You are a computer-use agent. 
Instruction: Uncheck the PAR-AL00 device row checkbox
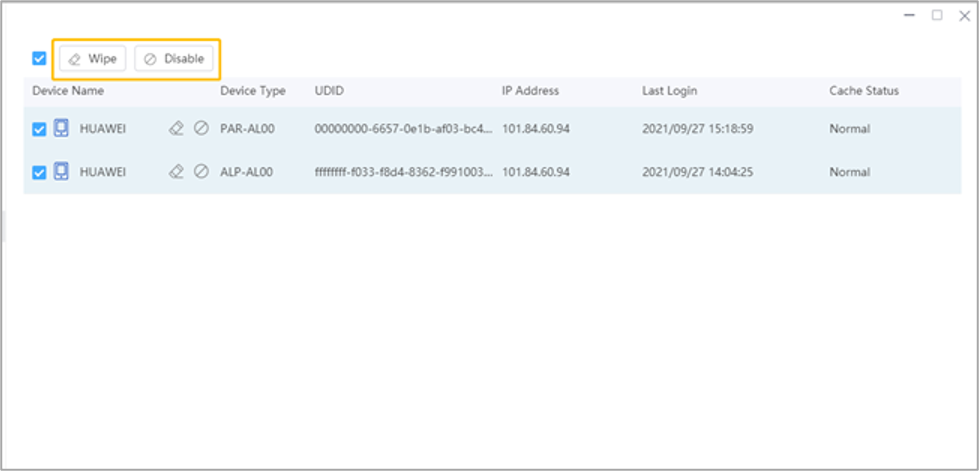pos(39,129)
